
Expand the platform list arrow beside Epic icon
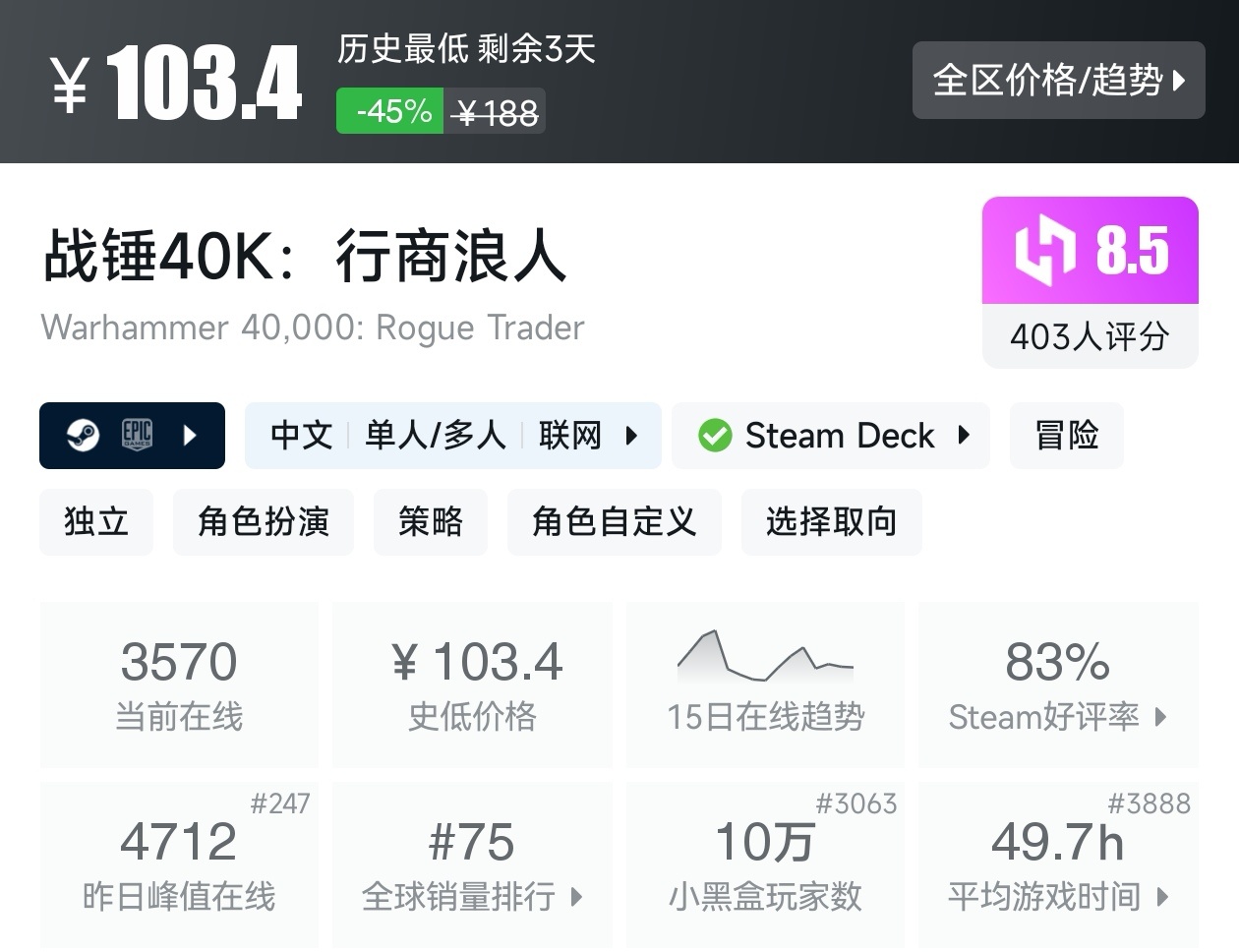coord(190,435)
